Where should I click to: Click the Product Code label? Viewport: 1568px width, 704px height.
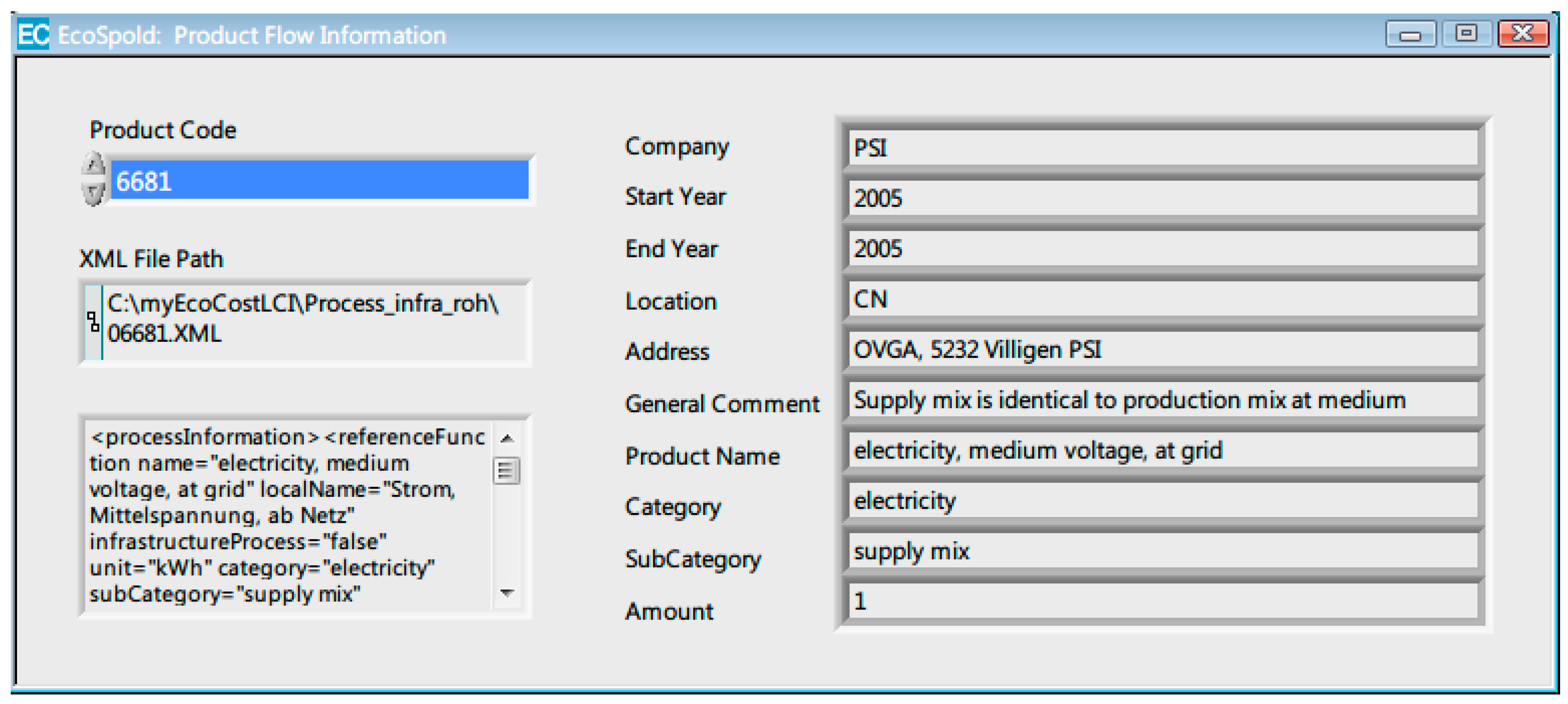[x=163, y=130]
